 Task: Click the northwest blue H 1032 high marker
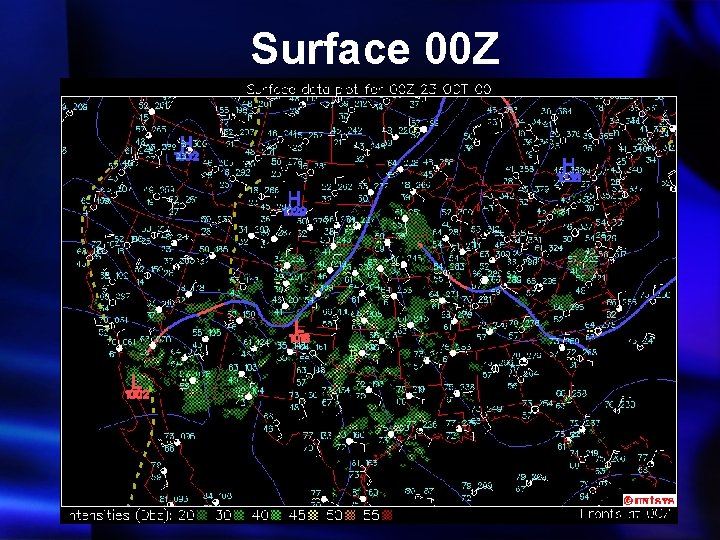(x=187, y=149)
